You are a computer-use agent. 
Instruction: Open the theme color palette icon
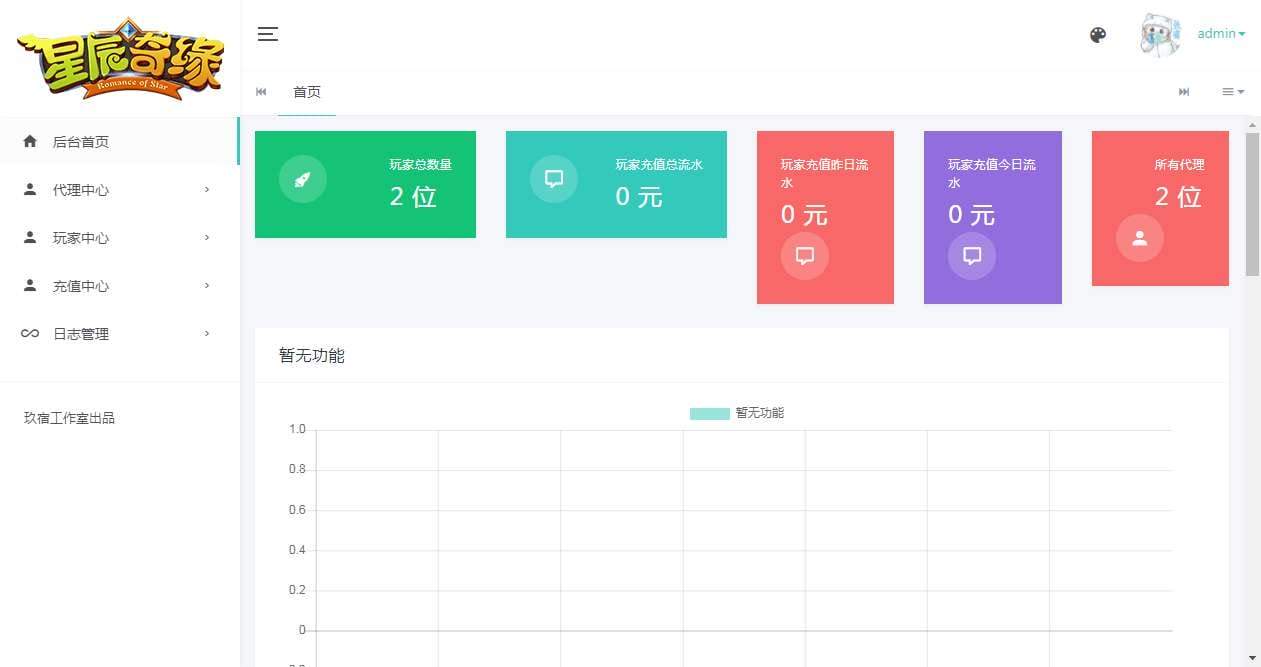(1098, 34)
